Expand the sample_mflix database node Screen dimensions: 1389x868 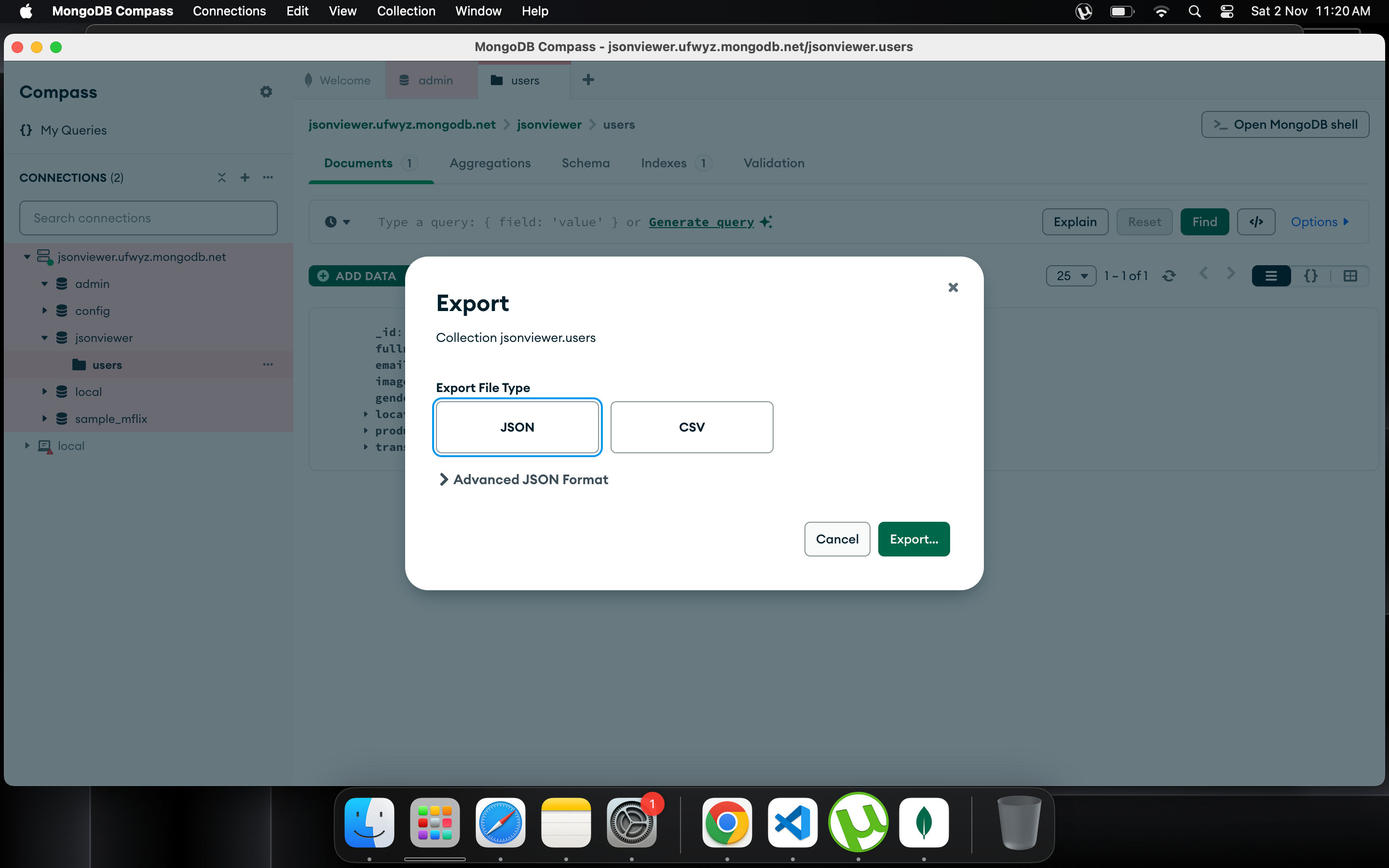point(44,419)
